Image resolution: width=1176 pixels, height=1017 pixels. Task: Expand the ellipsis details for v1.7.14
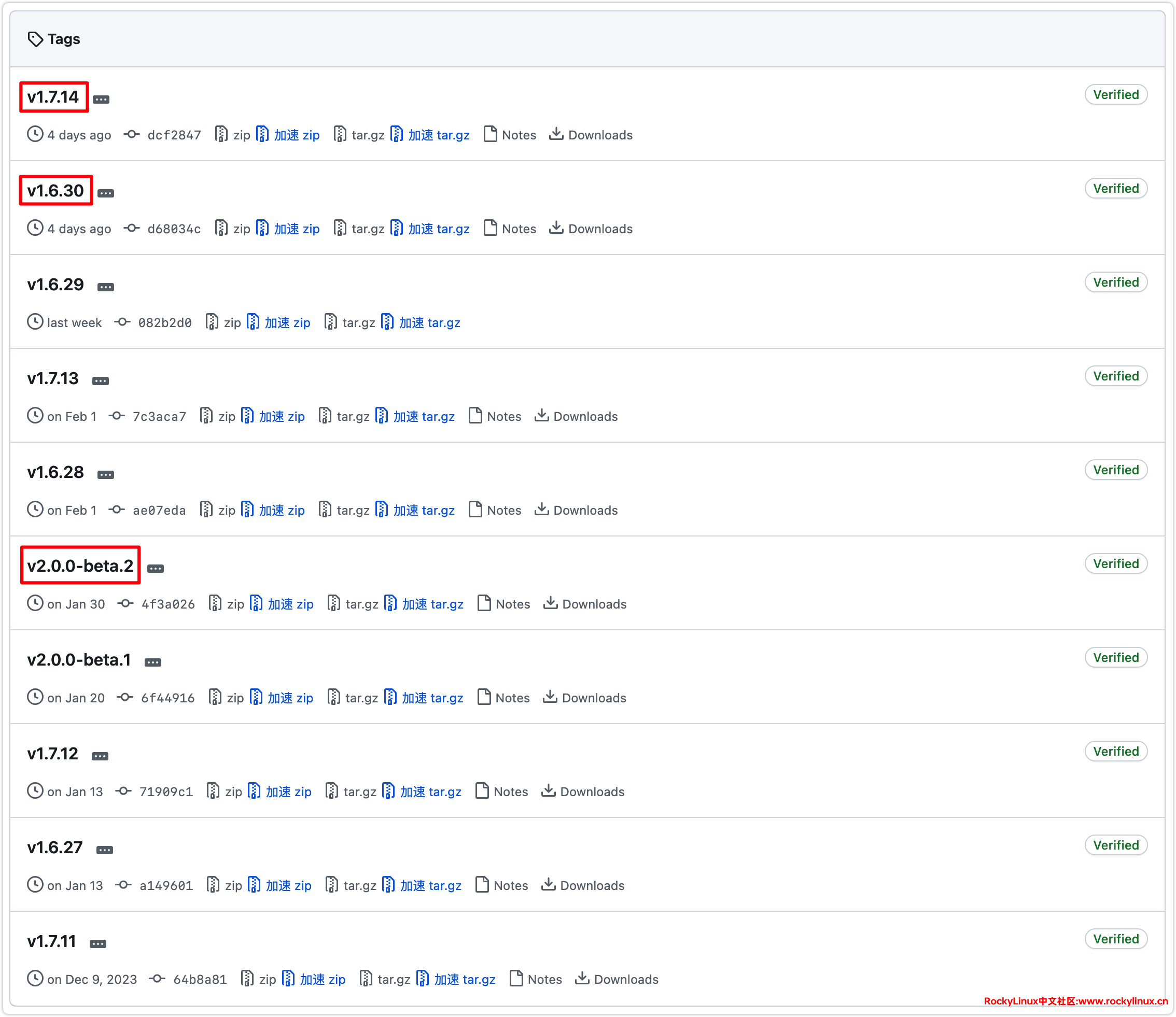click(101, 100)
